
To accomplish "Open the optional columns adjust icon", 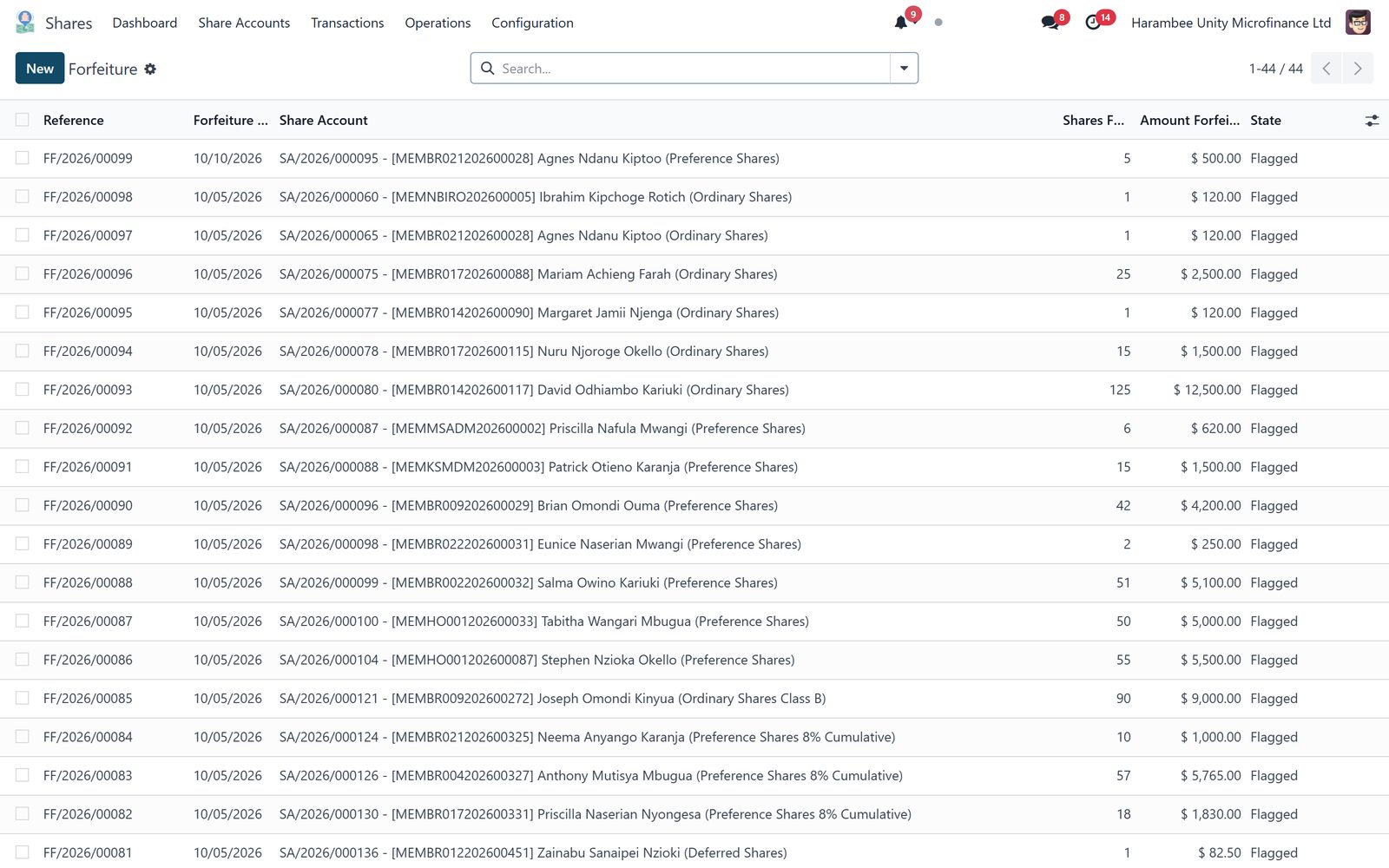I will tap(1372, 121).
